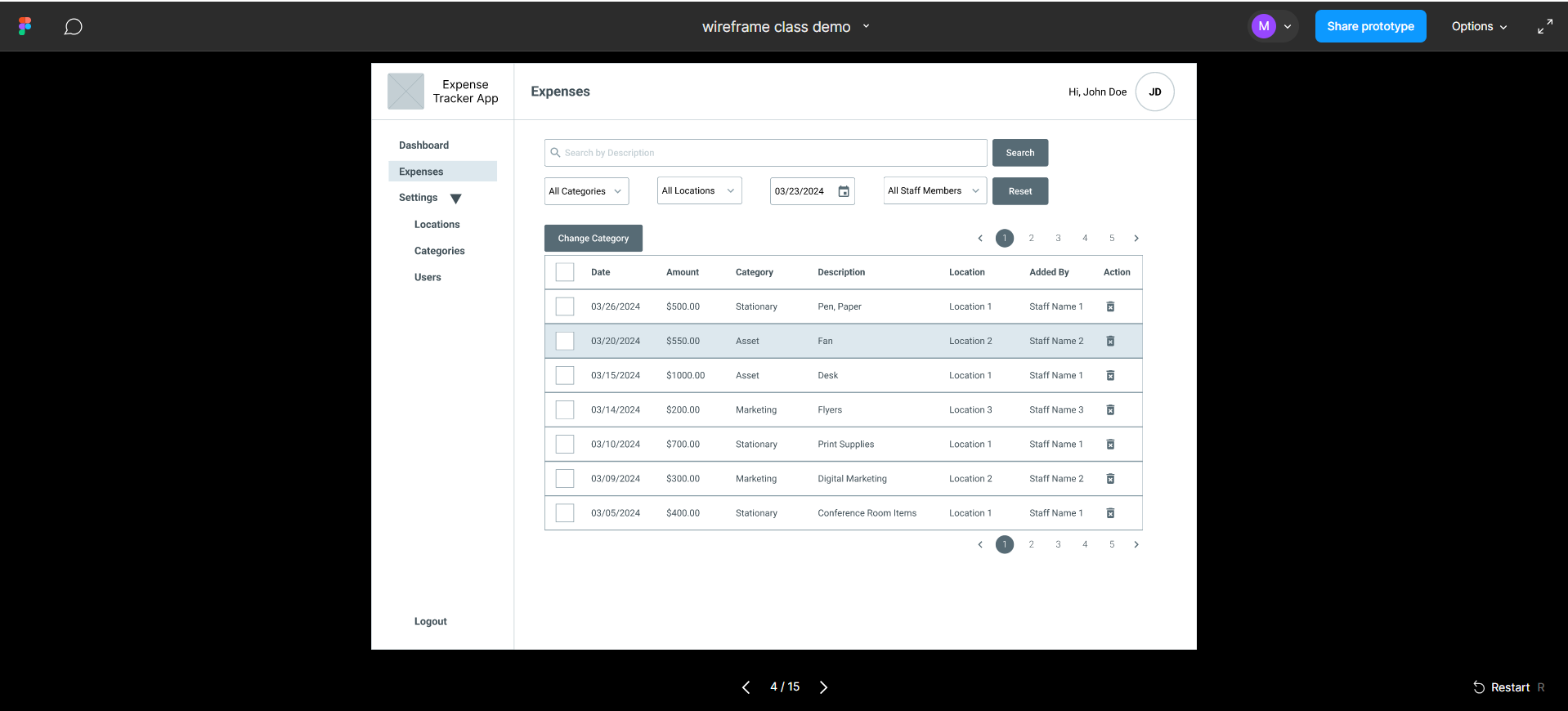Delete the Conference Room Items expense row
Image resolution: width=1568 pixels, height=711 pixels.
click(1110, 512)
